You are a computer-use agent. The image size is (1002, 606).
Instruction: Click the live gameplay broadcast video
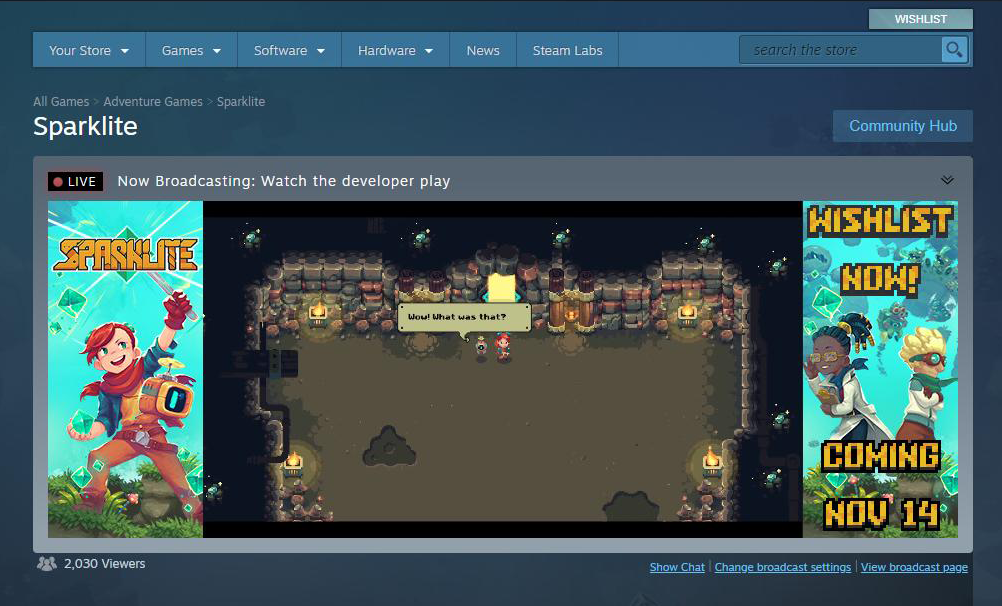tap(502, 369)
